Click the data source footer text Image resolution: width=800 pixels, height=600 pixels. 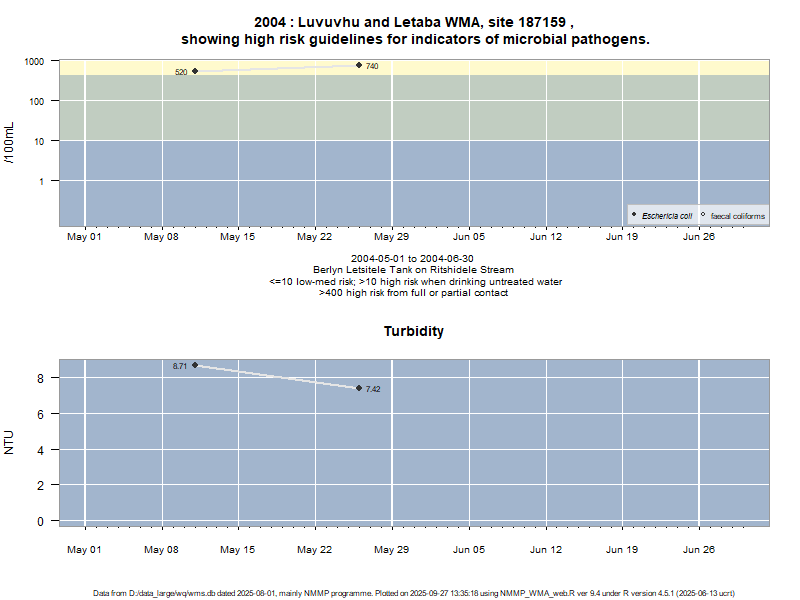pos(414,593)
